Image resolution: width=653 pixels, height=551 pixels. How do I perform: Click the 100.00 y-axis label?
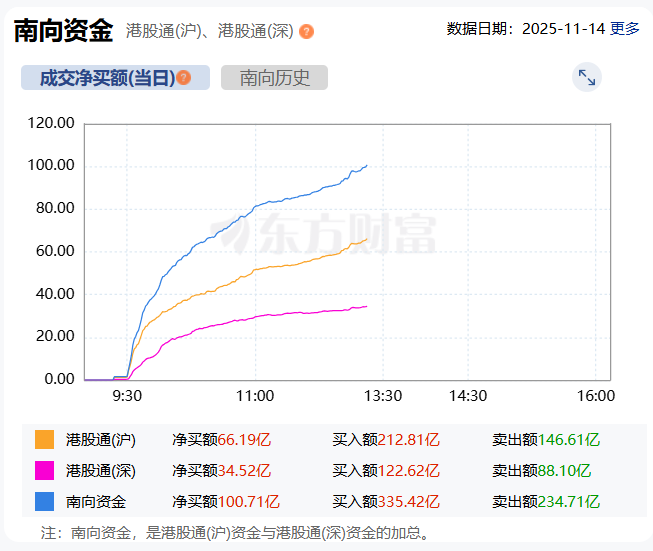coord(51,165)
